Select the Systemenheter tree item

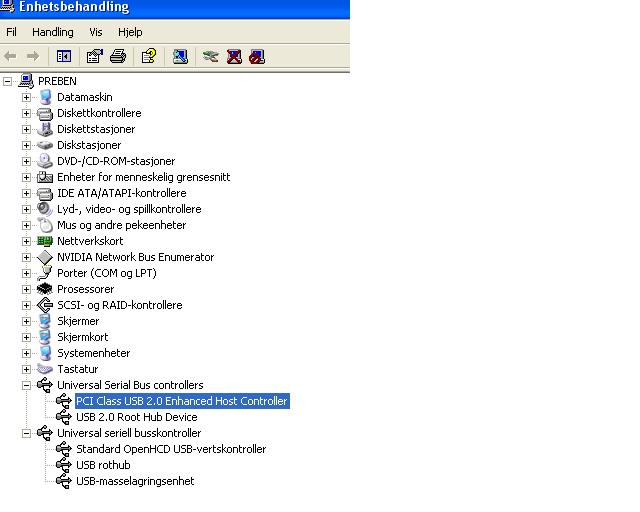point(93,353)
